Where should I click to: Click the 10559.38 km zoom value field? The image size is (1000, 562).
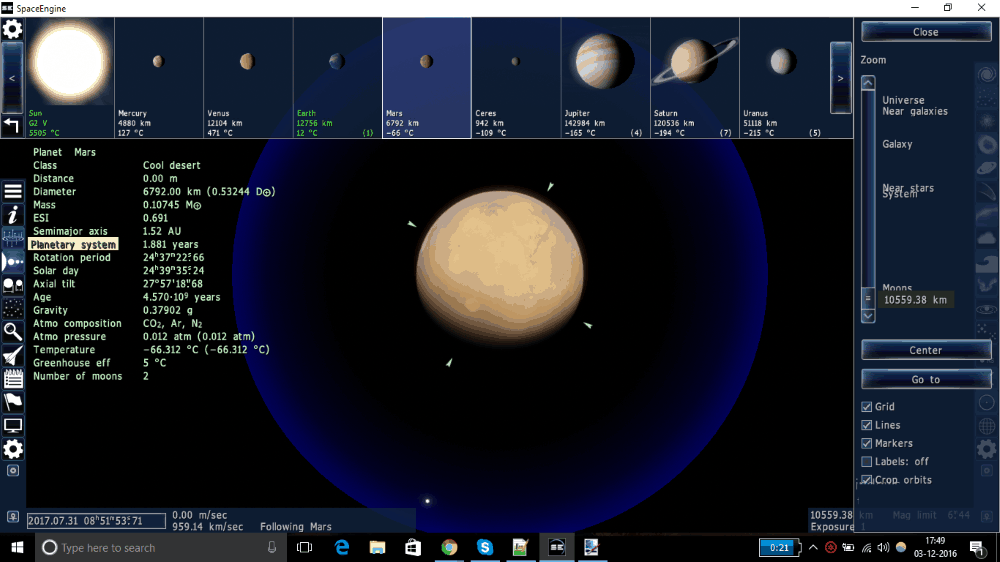[915, 300]
